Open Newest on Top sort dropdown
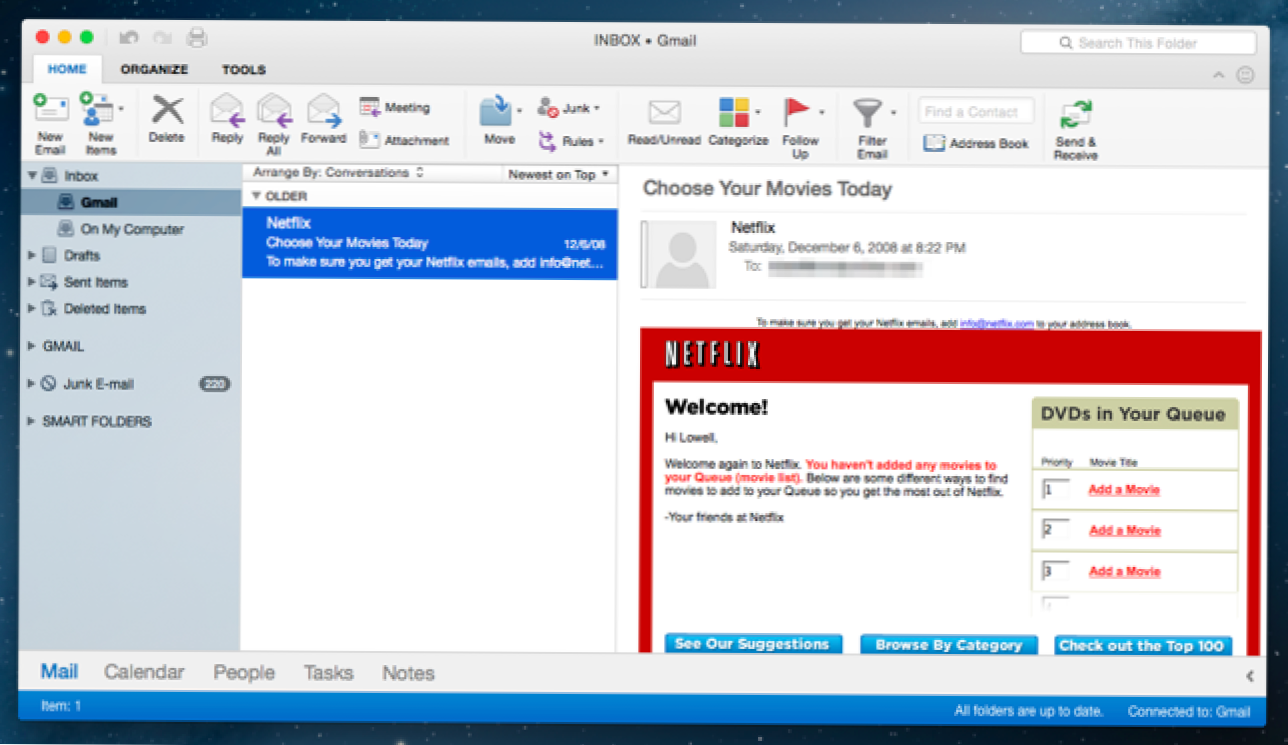 [x=559, y=174]
